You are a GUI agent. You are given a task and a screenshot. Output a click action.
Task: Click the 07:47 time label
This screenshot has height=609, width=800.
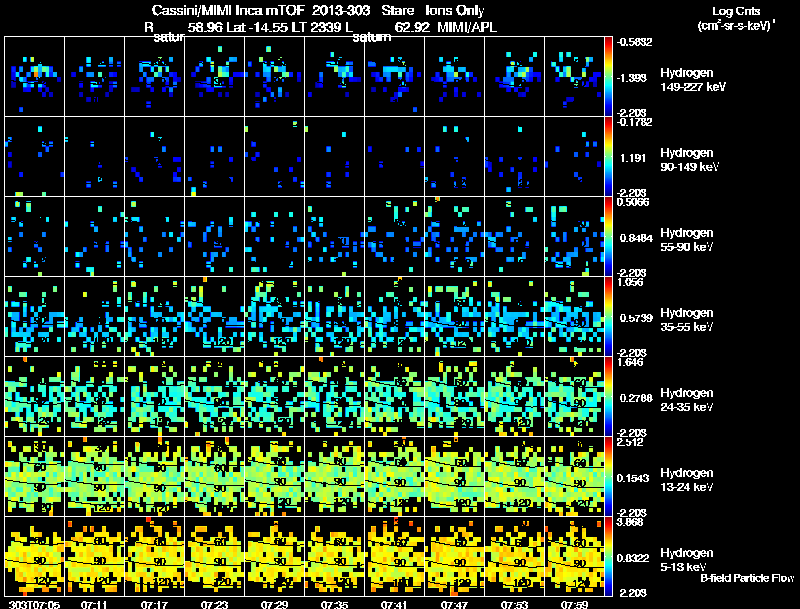tap(454, 605)
